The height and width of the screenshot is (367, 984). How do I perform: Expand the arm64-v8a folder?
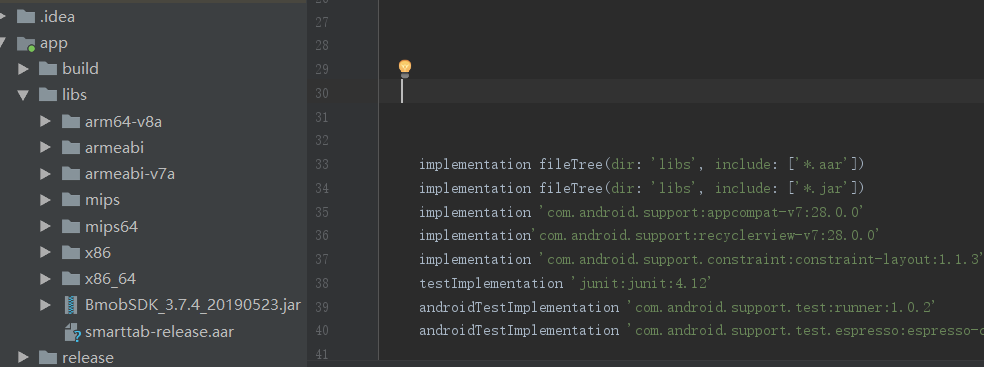[x=45, y=121]
